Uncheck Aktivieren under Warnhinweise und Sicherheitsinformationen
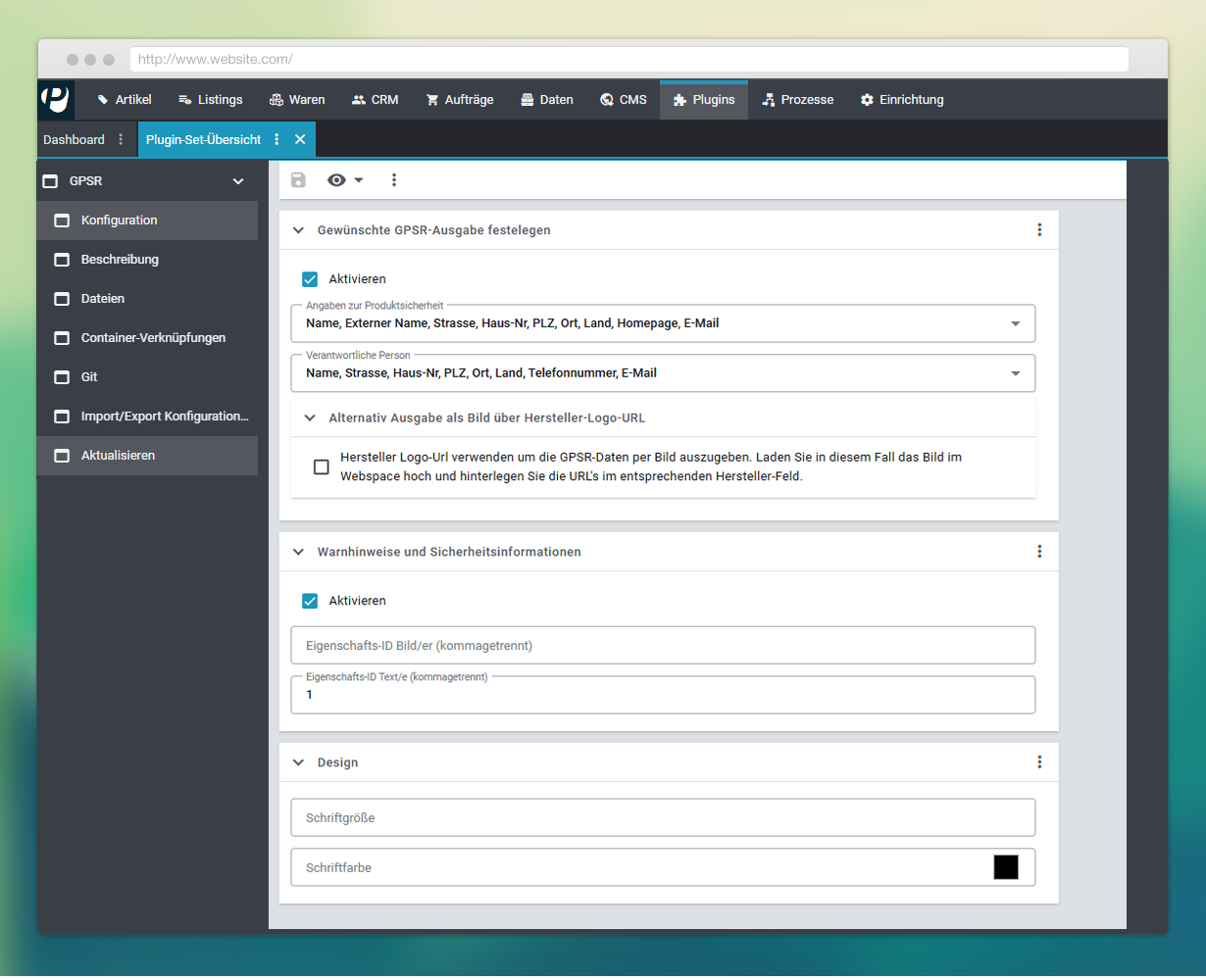The image size is (1206, 980). pos(310,601)
